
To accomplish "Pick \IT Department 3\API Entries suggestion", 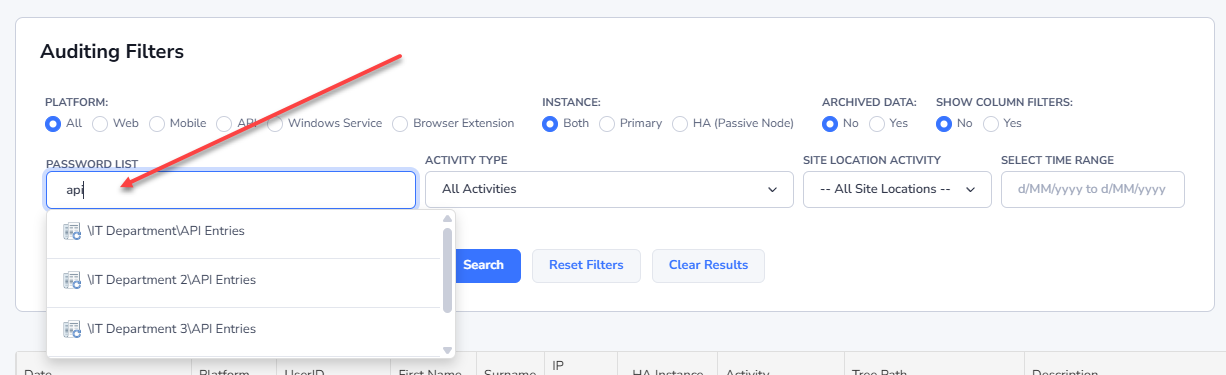I will pyautogui.click(x=244, y=329).
